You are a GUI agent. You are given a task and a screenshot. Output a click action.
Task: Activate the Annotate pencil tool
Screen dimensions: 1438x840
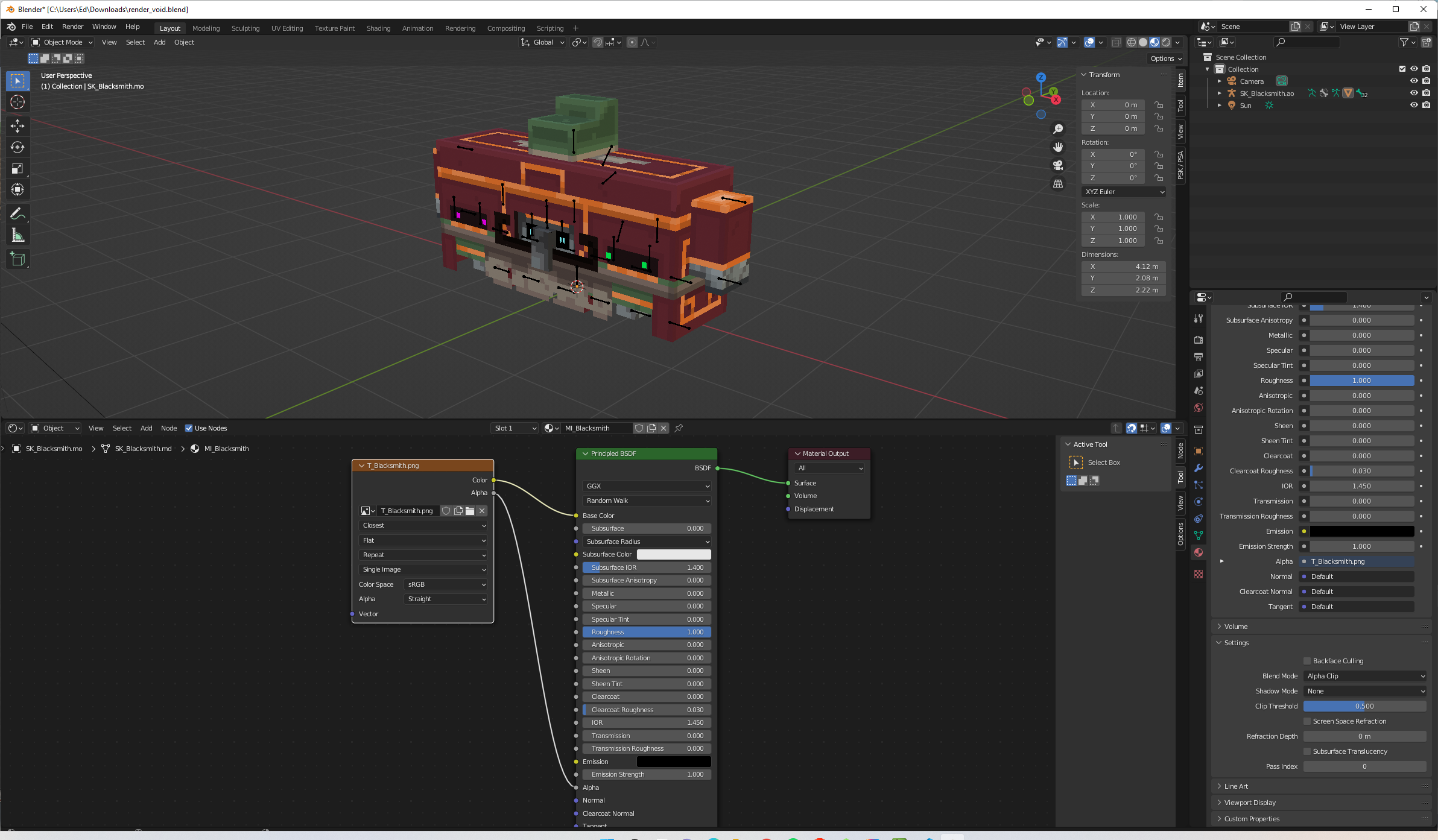[17, 214]
